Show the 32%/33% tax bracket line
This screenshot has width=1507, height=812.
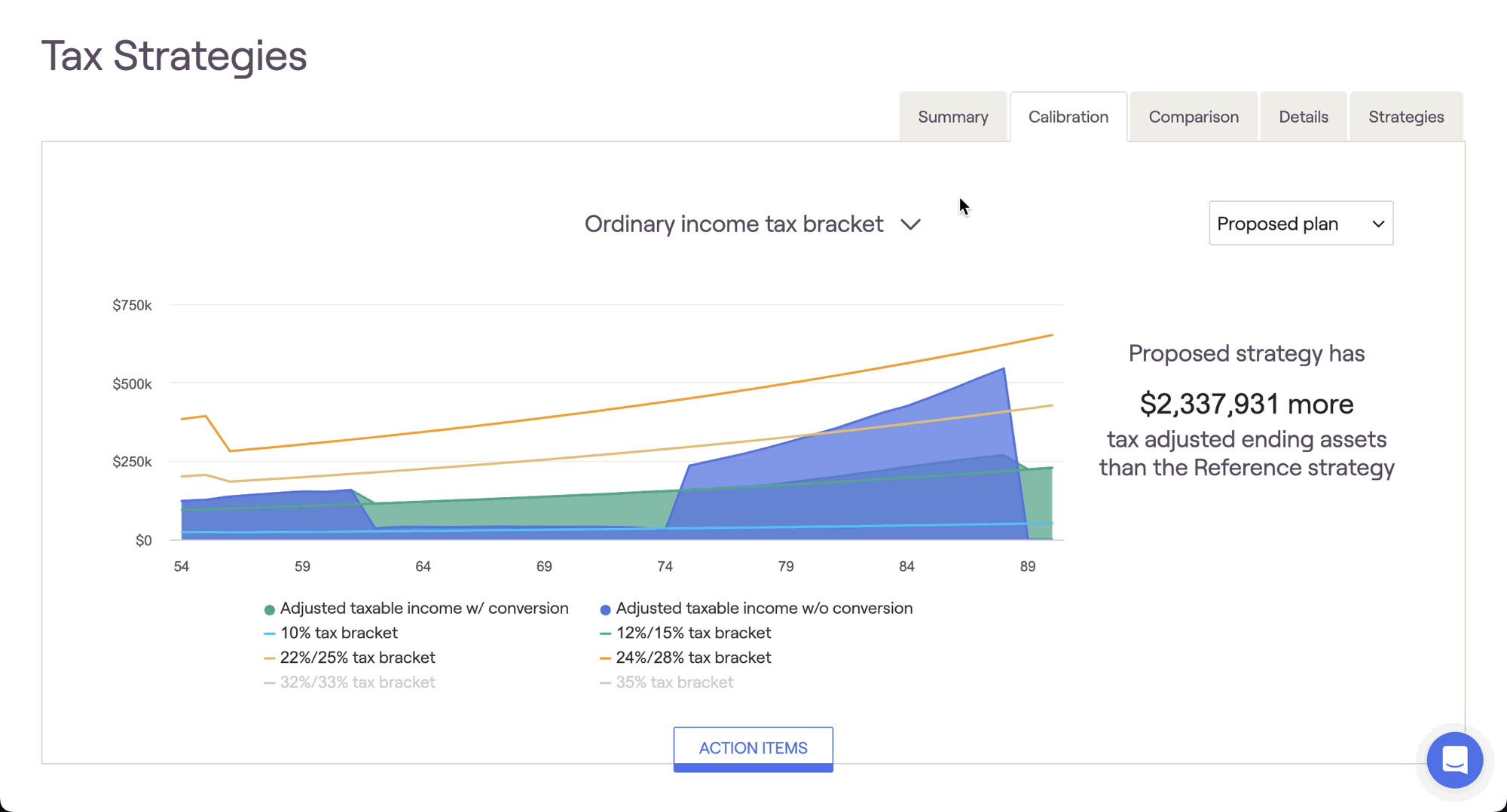click(x=357, y=682)
